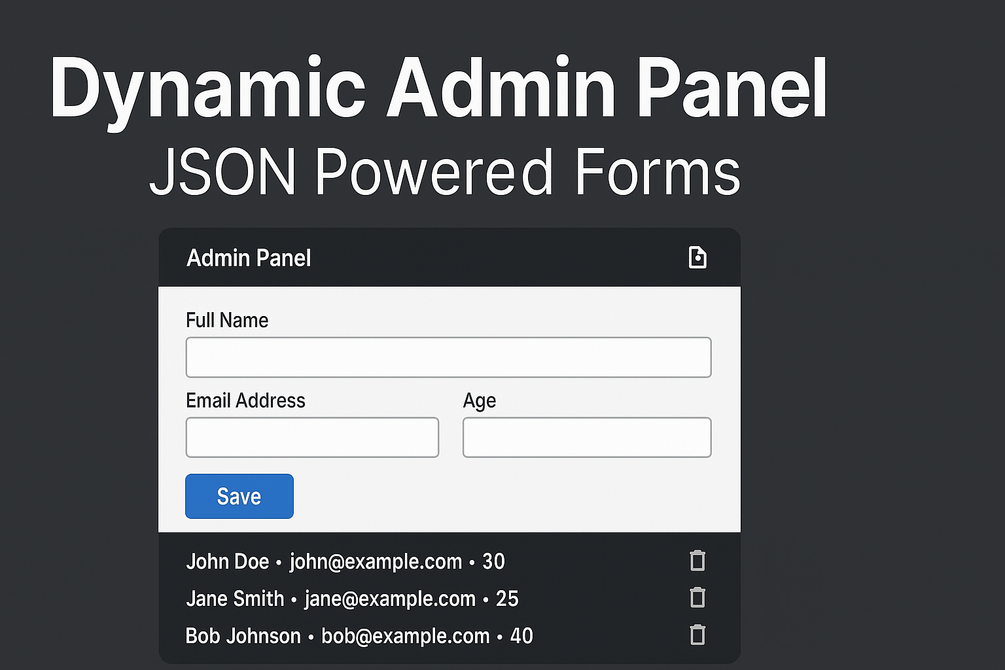The width and height of the screenshot is (1005, 670).
Task: Click the JSON Powered Forms subtitle
Action: pos(445,172)
